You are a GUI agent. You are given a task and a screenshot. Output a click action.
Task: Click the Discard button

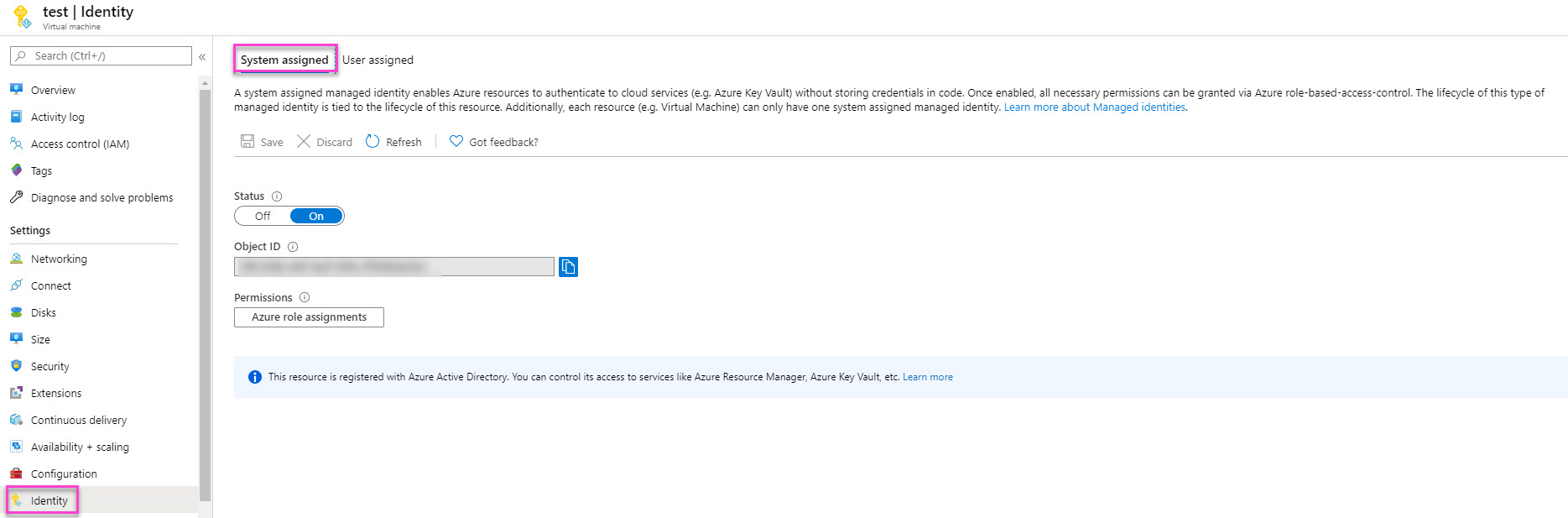tap(325, 142)
